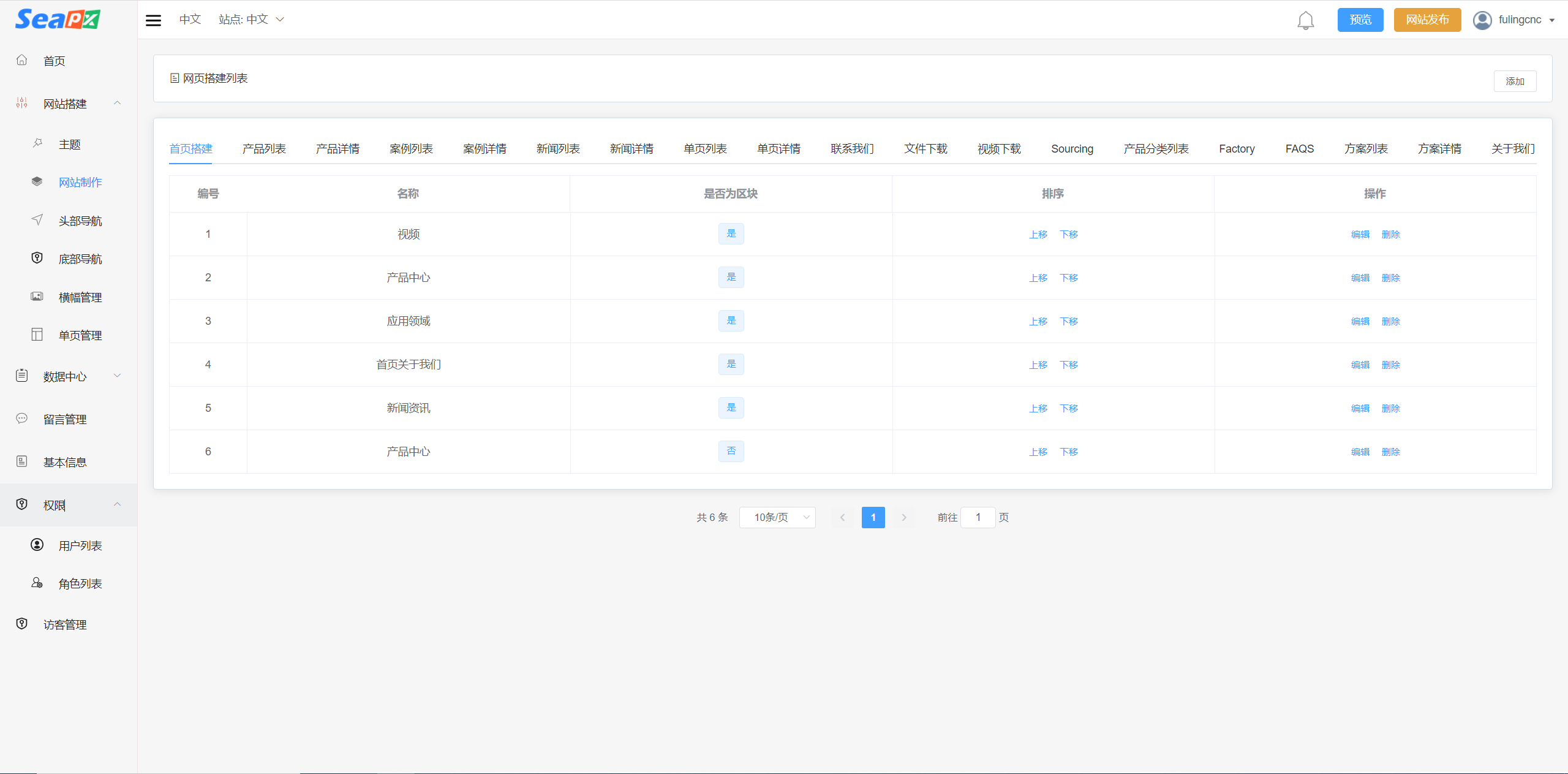Click the 排序 column header
This screenshot has height=774, width=1568.
pos(1053,194)
